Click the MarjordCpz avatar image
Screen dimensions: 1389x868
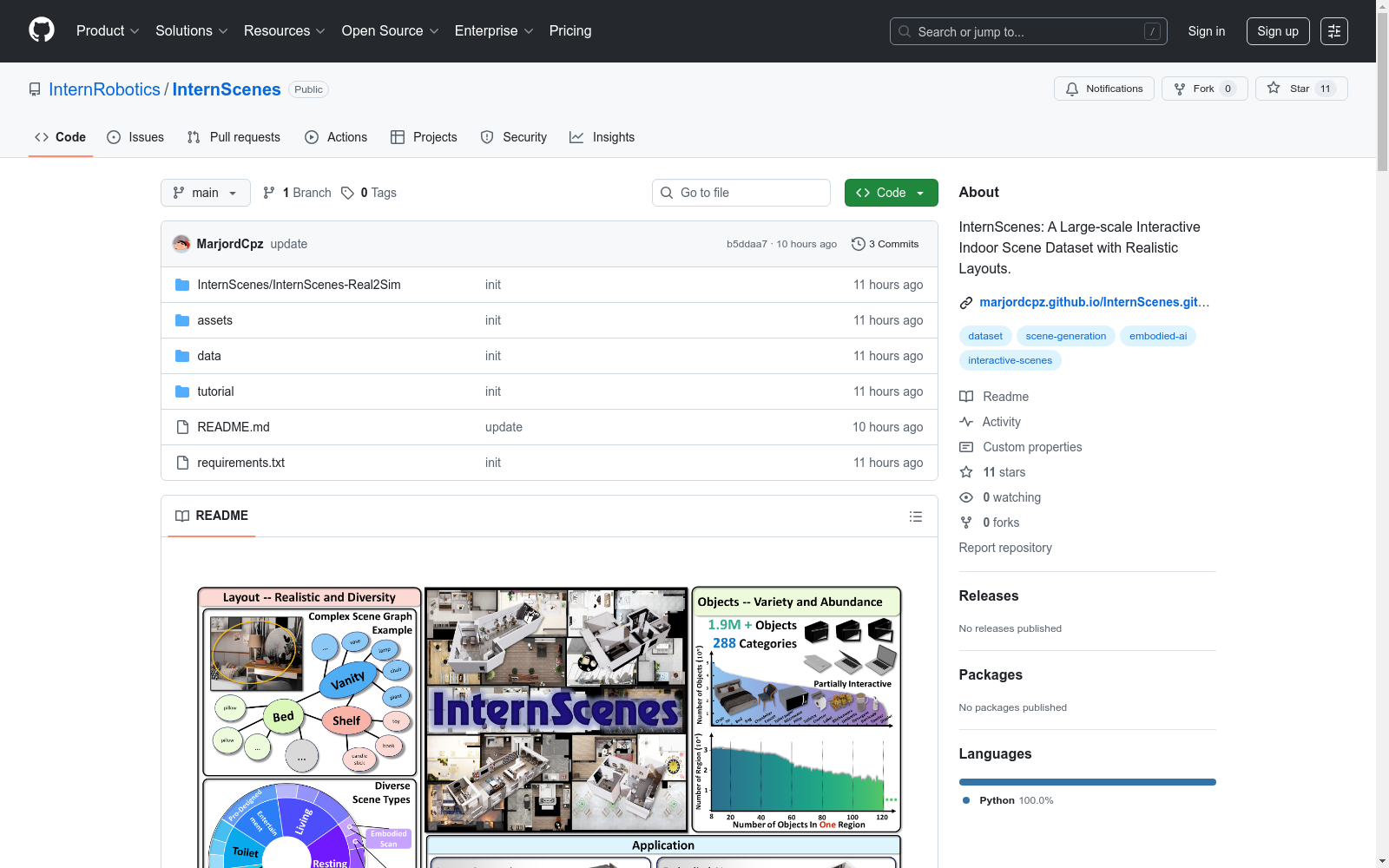181,244
